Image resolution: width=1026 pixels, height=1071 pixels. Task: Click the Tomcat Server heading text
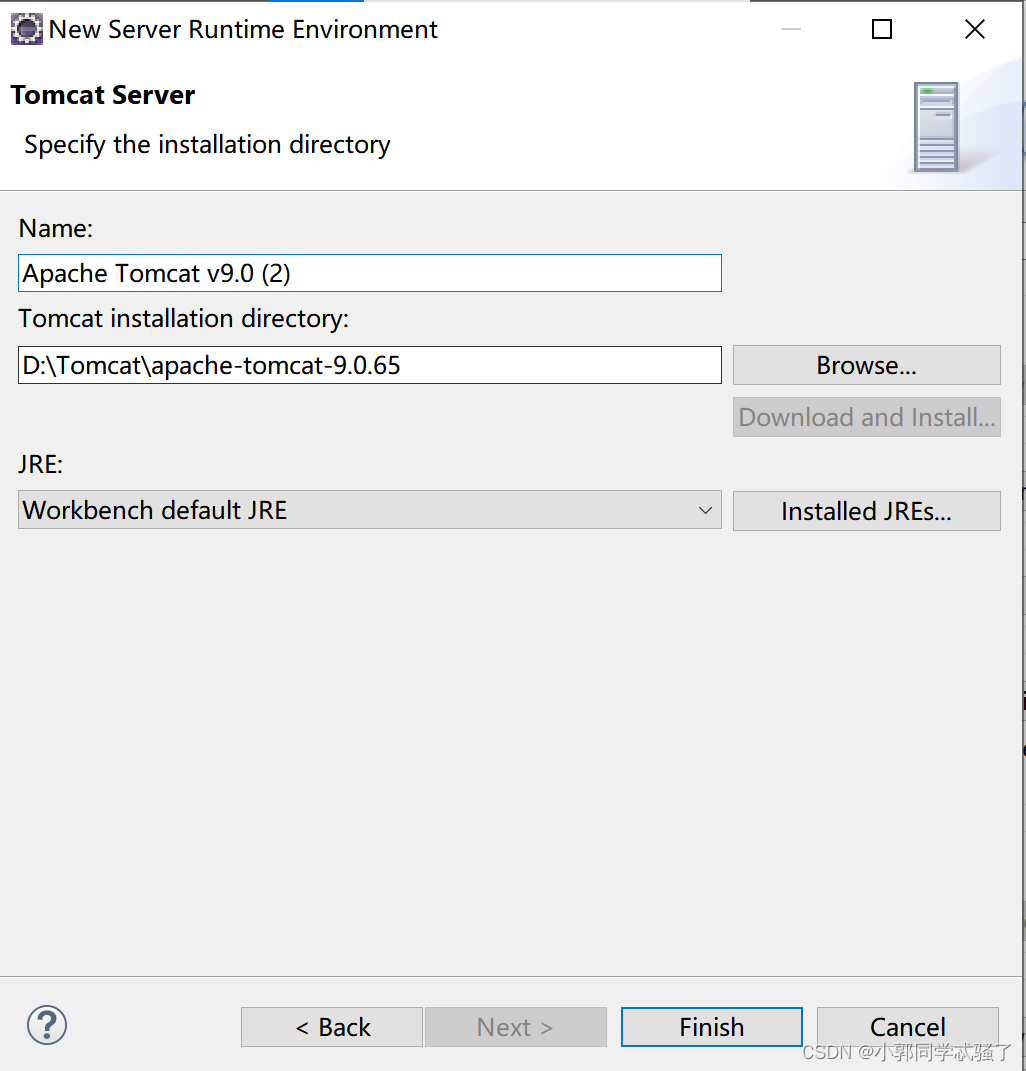pos(103,95)
